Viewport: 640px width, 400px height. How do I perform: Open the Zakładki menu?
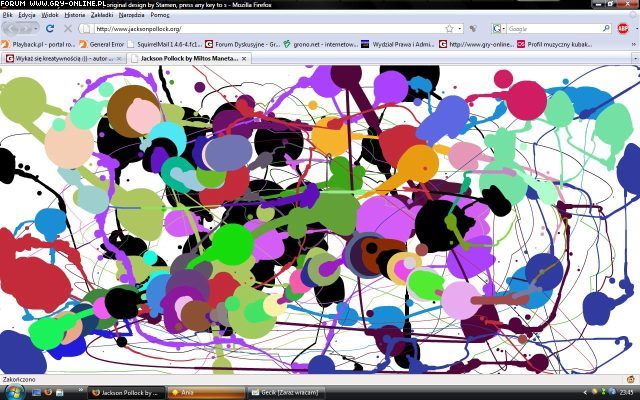pos(102,15)
